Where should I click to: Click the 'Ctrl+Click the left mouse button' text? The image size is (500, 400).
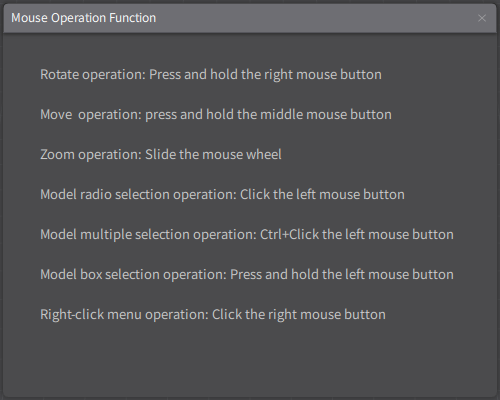357,235
